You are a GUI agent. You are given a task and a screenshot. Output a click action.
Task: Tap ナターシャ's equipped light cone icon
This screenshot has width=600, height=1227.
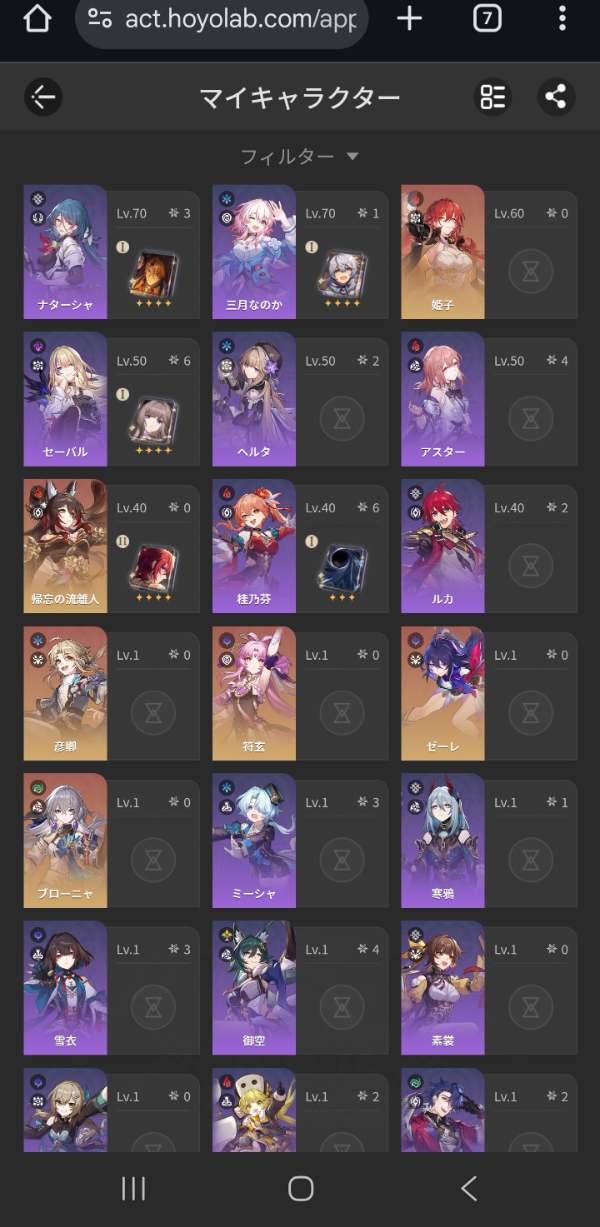tap(154, 273)
